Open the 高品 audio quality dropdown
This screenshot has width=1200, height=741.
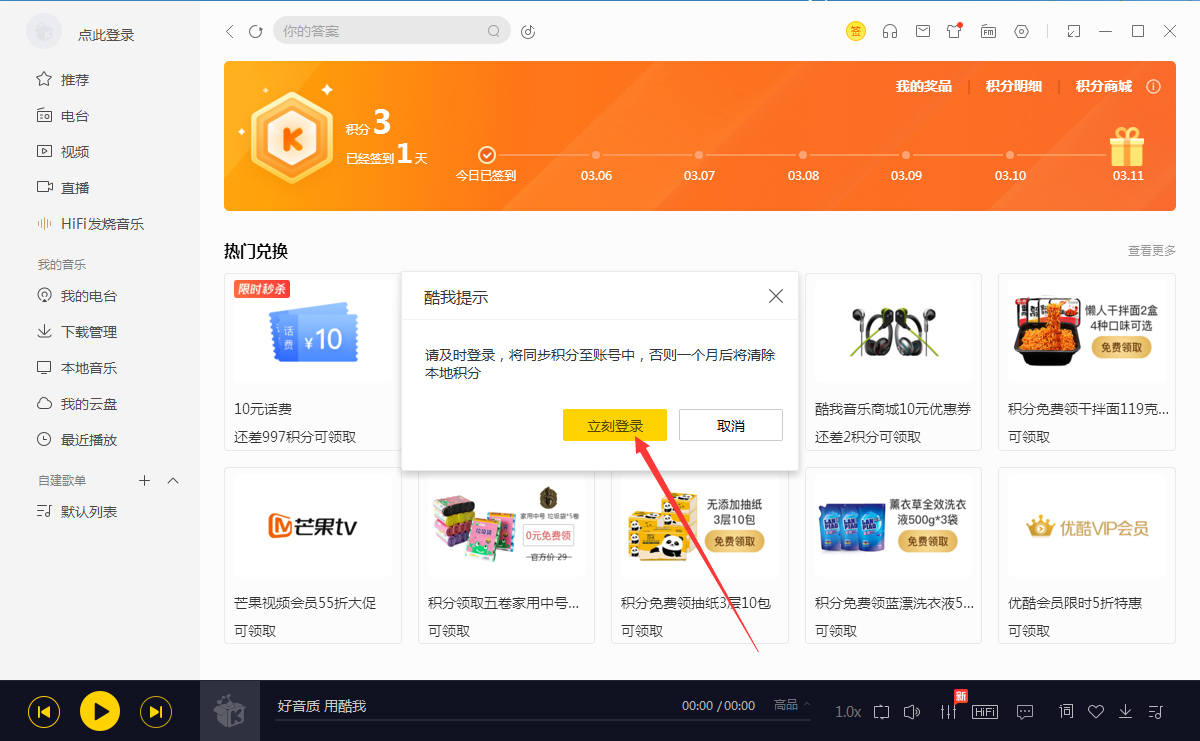[790, 705]
